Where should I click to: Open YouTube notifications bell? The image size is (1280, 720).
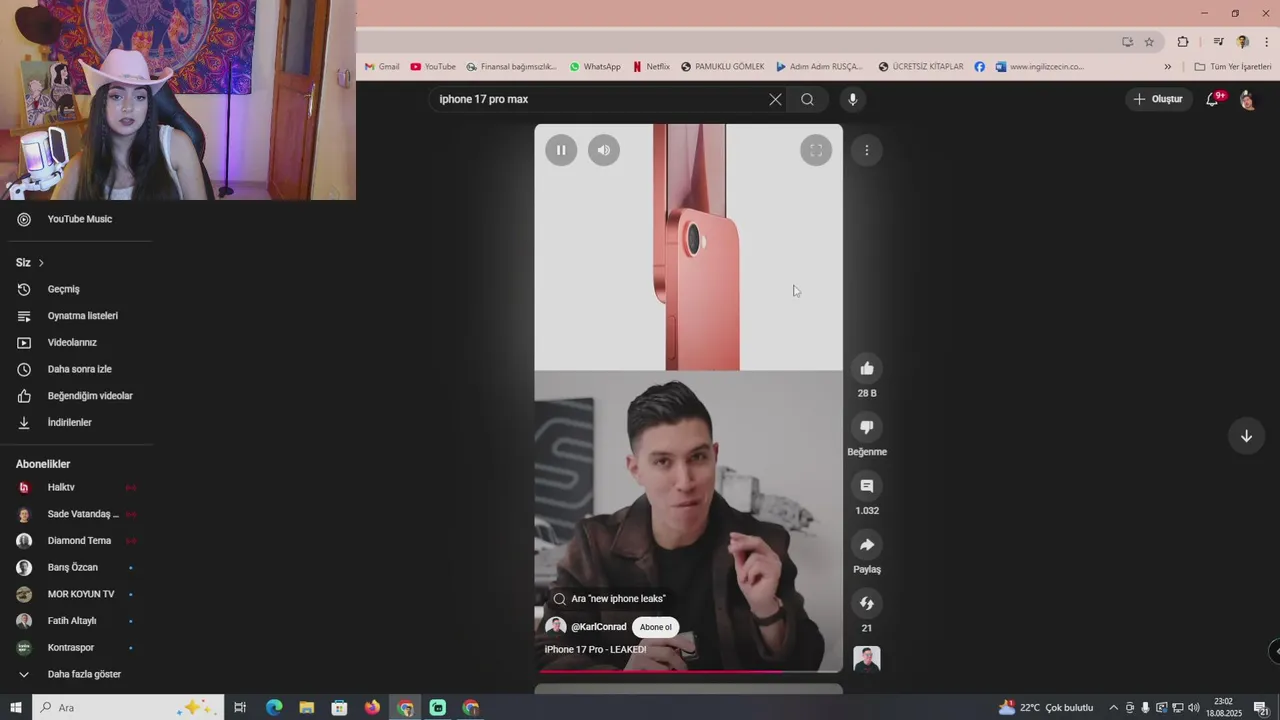coord(1212,99)
